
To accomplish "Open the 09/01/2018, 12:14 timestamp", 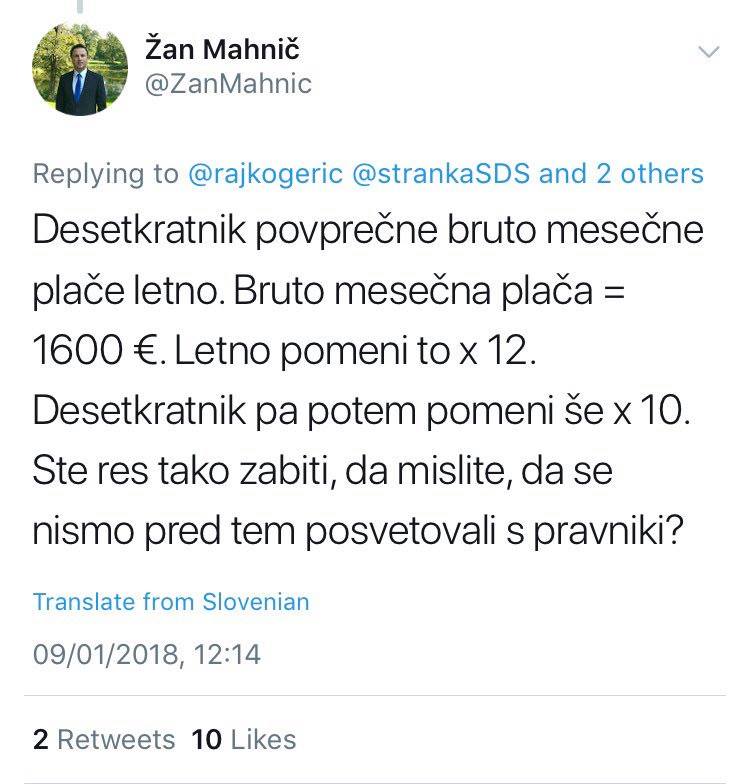I will tap(147, 655).
